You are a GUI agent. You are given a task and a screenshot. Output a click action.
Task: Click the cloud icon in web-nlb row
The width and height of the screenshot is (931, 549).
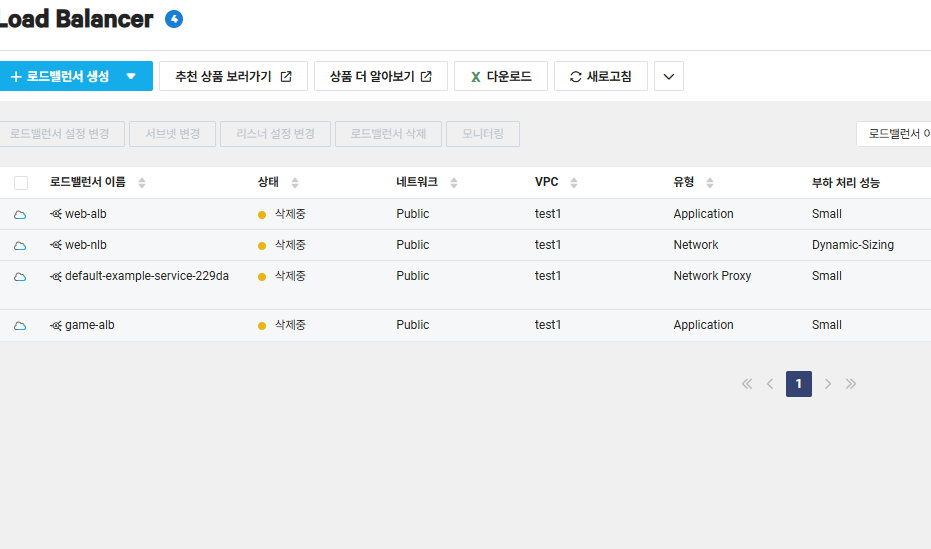point(20,245)
